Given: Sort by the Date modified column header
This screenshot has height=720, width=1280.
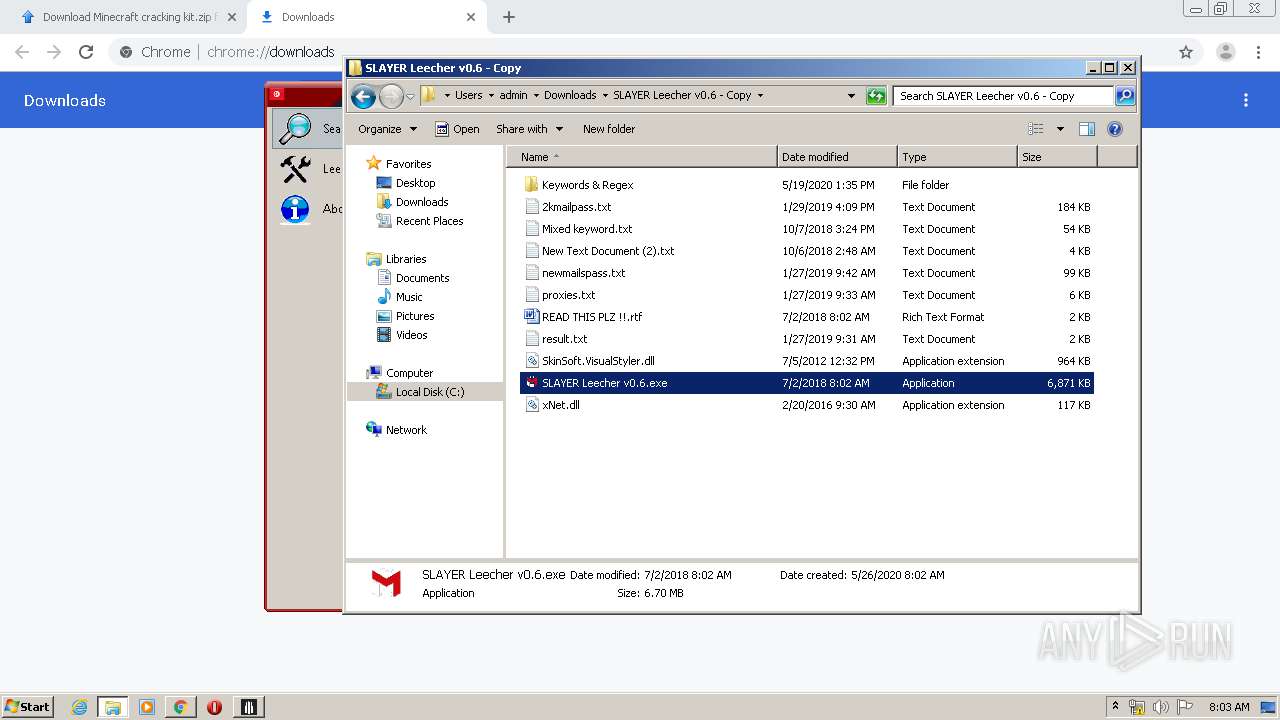Looking at the screenshot, I should [837, 157].
